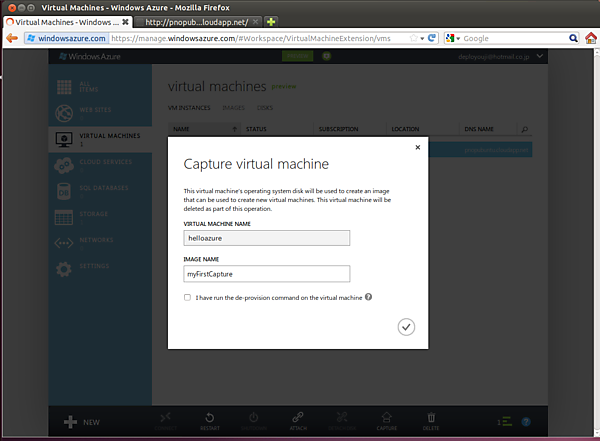Click the Delete trash icon

pyautogui.click(x=431, y=421)
